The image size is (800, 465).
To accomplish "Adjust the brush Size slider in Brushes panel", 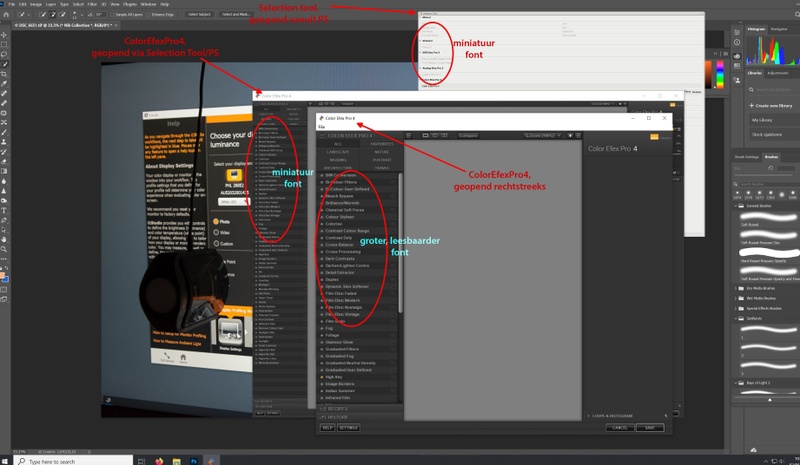I will tap(763, 175).
